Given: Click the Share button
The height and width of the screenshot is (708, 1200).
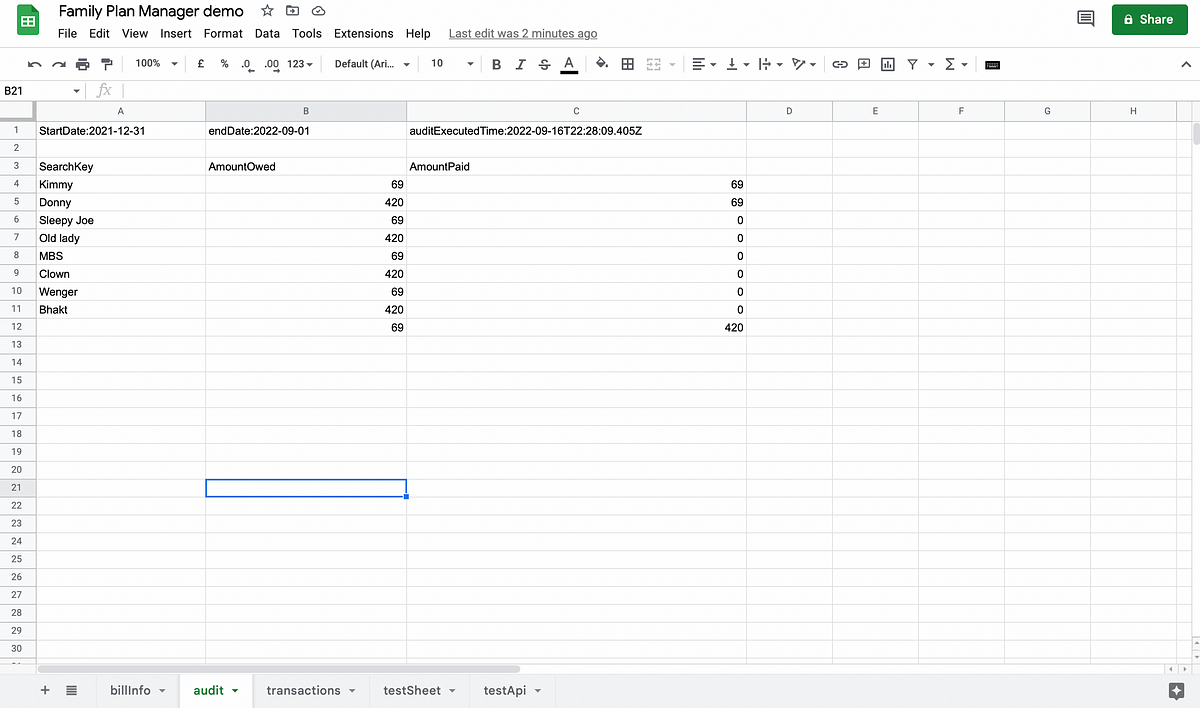Looking at the screenshot, I should [x=1149, y=19].
